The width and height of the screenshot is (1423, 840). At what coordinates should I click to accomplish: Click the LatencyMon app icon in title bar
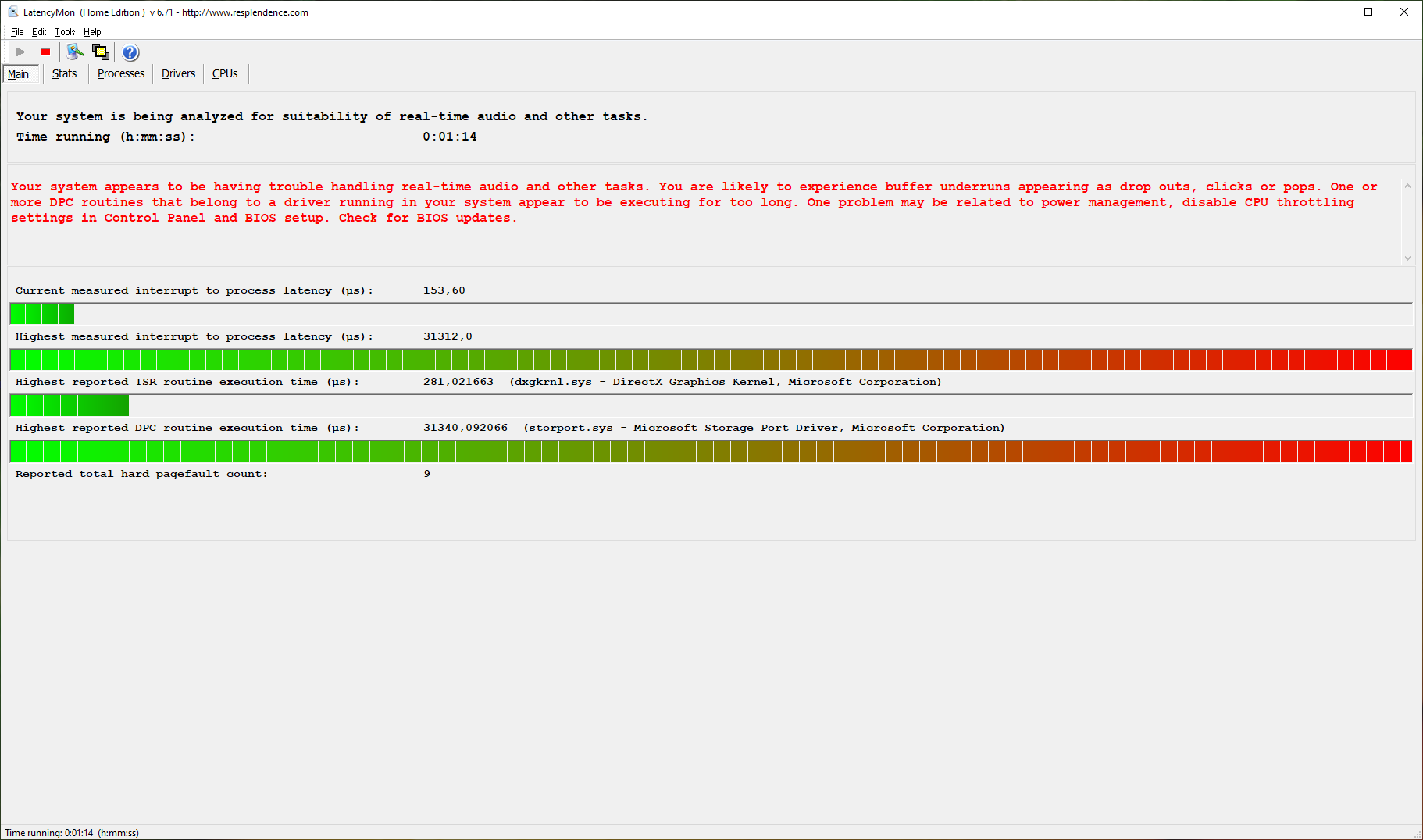(13, 12)
